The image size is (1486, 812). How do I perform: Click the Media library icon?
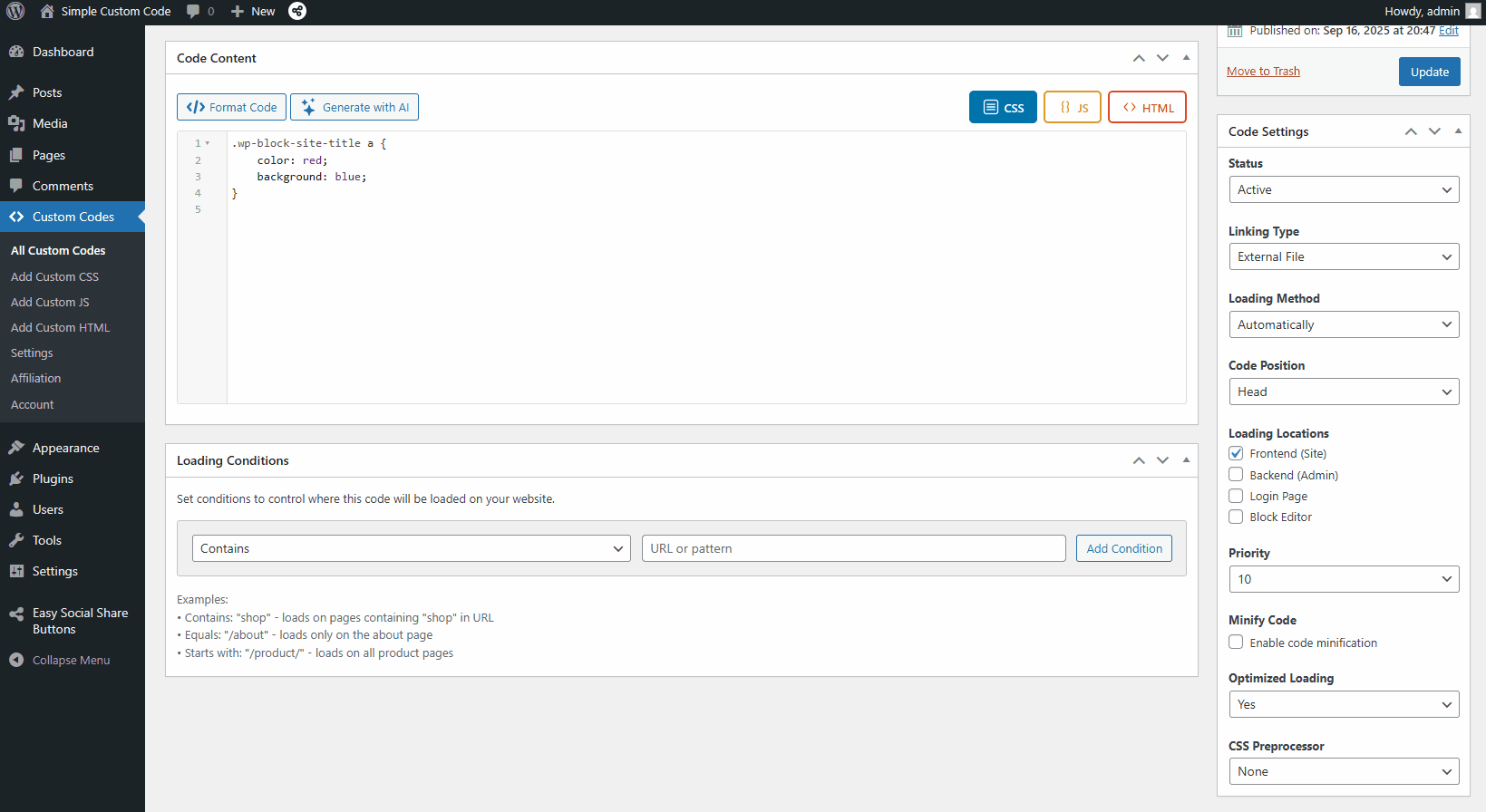coord(16,123)
